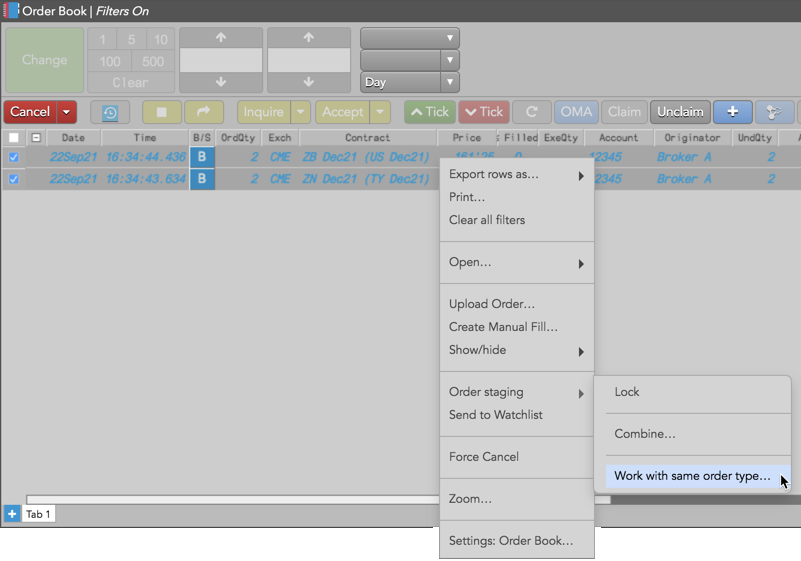Click the scissors icon in toolbar

click(774, 112)
